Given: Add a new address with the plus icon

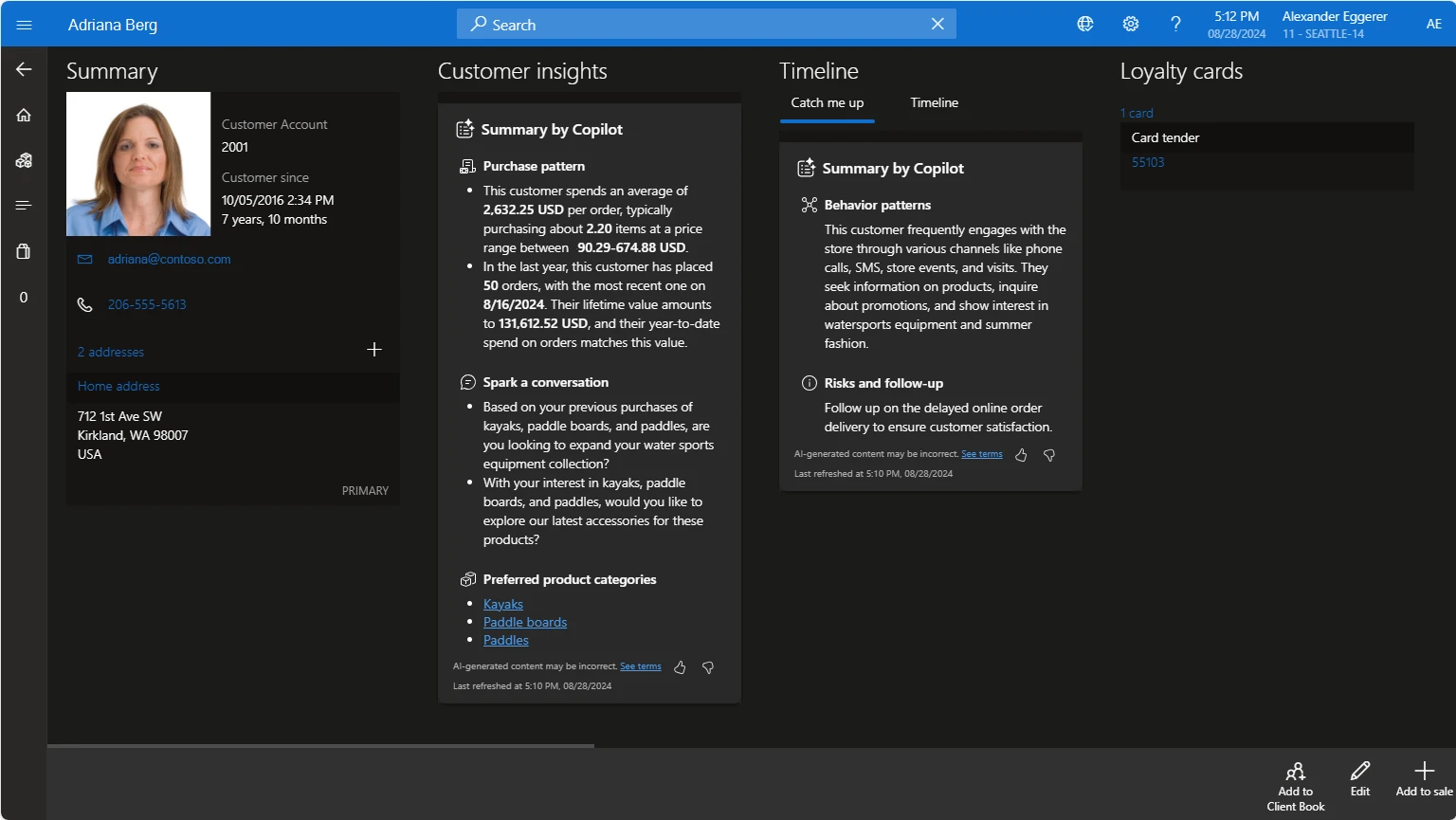Looking at the screenshot, I should (x=374, y=349).
